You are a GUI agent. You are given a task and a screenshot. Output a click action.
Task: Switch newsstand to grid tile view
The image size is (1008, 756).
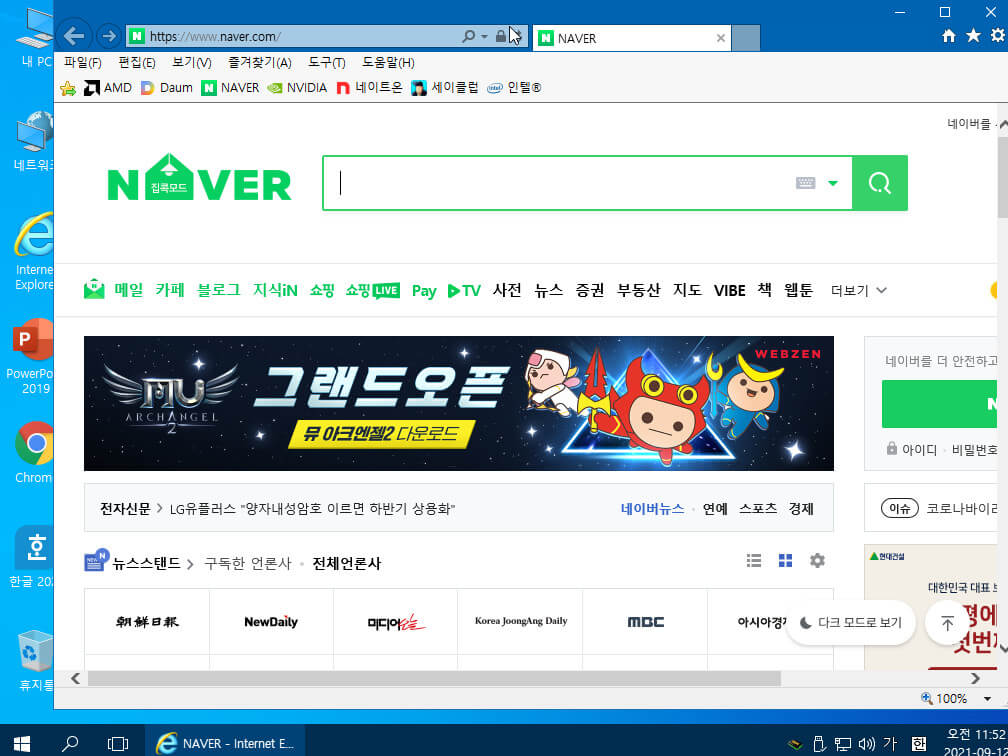tap(786, 561)
